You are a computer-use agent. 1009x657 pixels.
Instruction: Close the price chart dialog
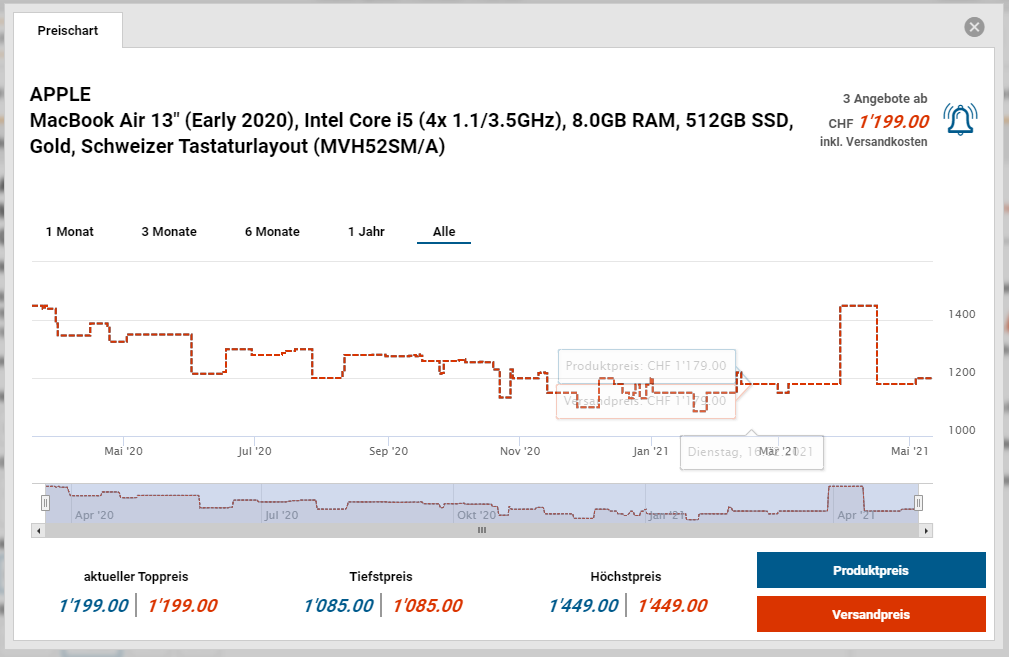click(x=974, y=27)
